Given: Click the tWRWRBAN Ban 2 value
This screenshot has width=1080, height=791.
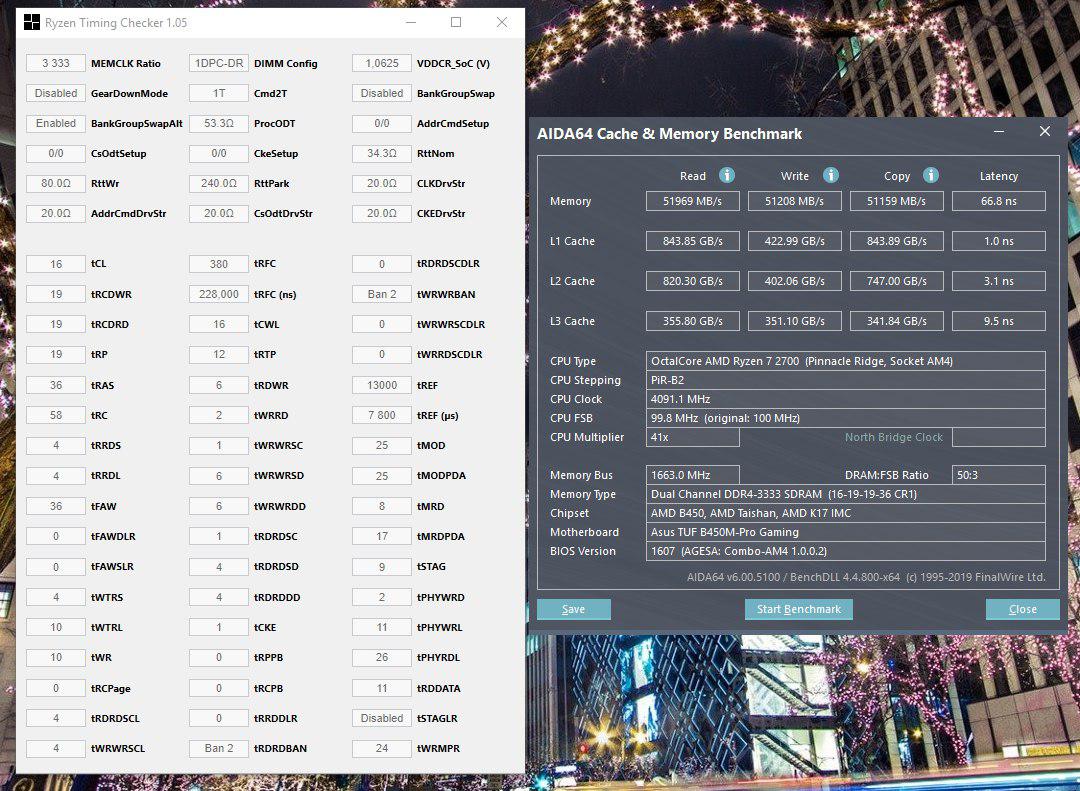Looking at the screenshot, I should tap(382, 294).
